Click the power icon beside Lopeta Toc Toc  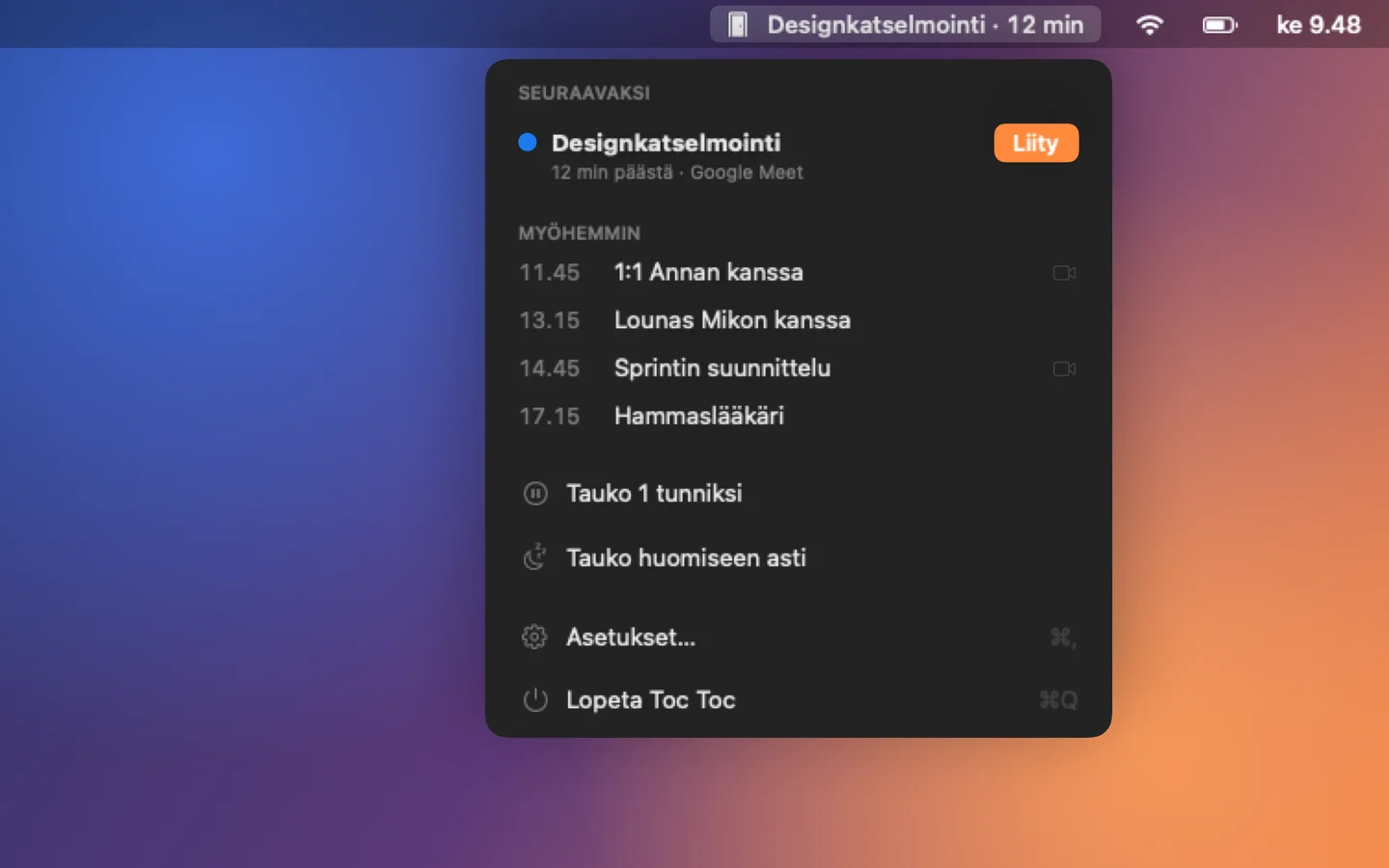[535, 700]
